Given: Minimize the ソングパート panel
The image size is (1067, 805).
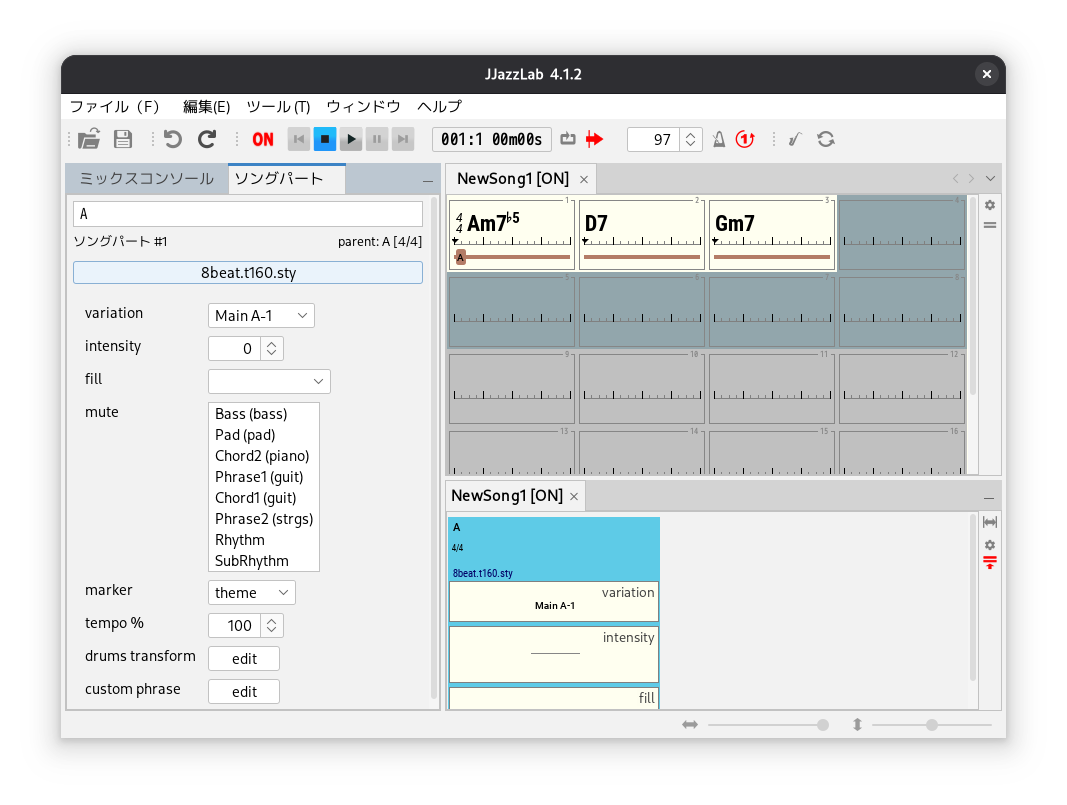Looking at the screenshot, I should 427,181.
